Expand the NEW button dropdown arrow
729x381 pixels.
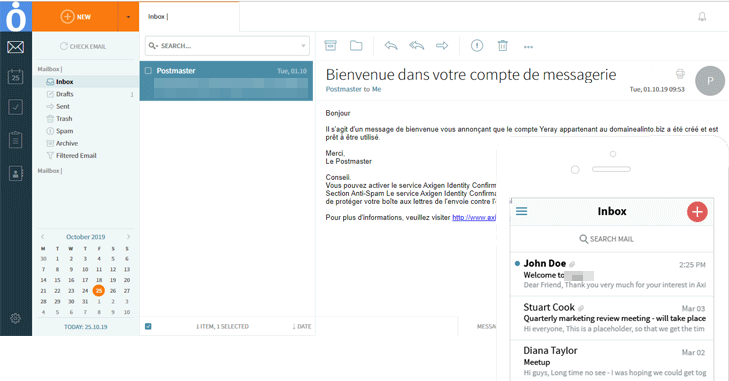pyautogui.click(x=128, y=17)
